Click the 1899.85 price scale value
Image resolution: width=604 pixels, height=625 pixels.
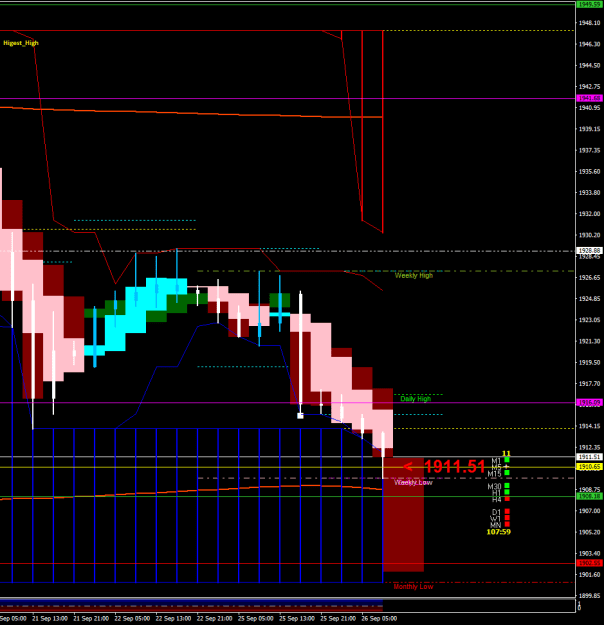(x=590, y=596)
